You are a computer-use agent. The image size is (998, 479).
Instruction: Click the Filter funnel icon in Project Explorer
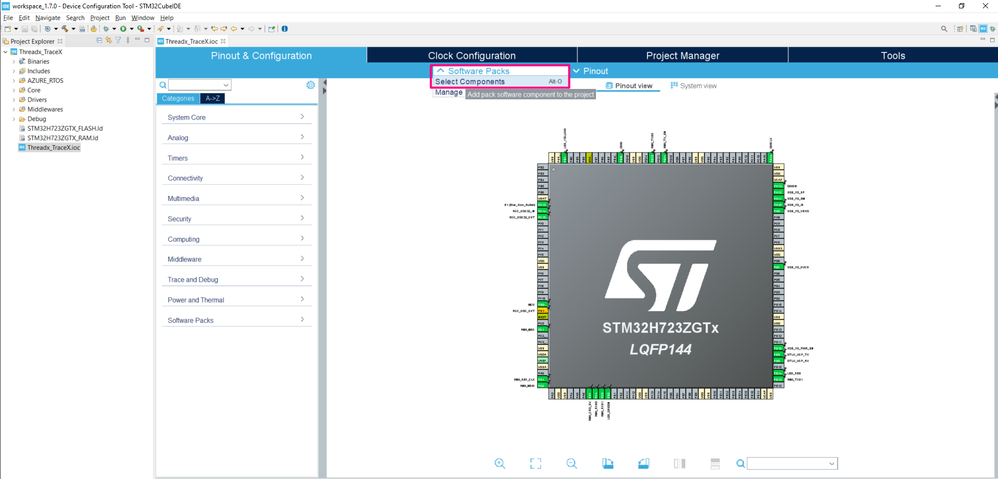[x=118, y=41]
